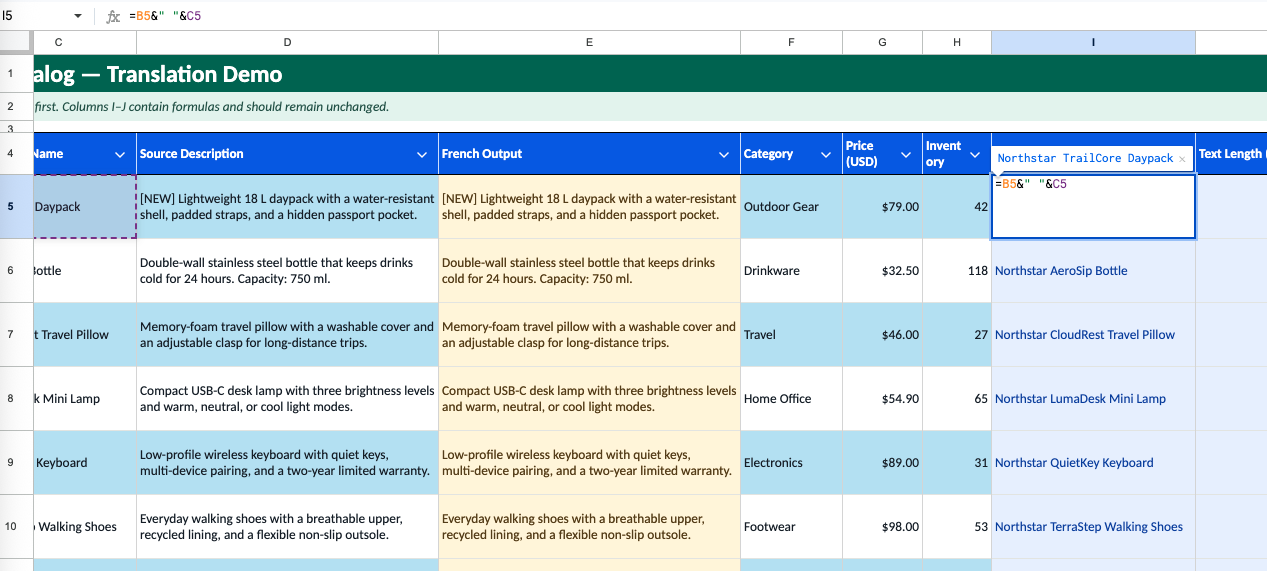Image resolution: width=1267 pixels, height=571 pixels.
Task: Select column D header
Action: tap(288, 42)
